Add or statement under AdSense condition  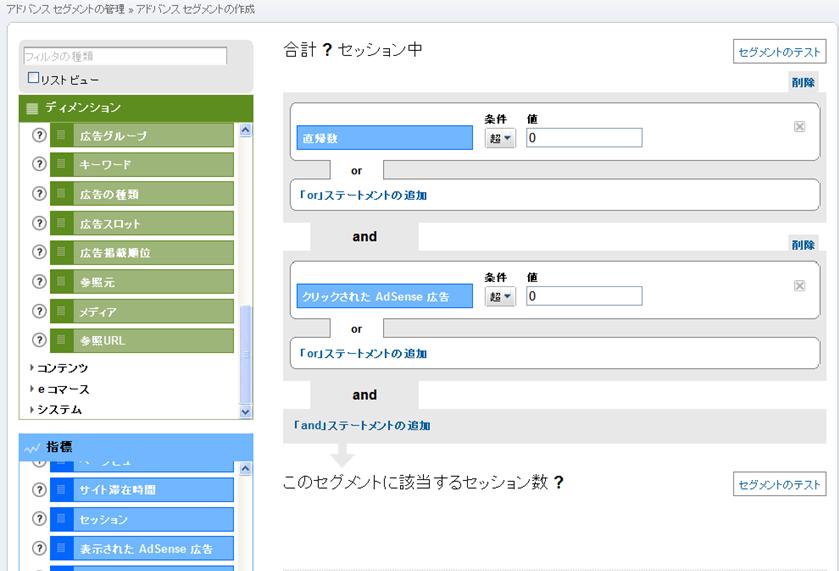[363, 354]
